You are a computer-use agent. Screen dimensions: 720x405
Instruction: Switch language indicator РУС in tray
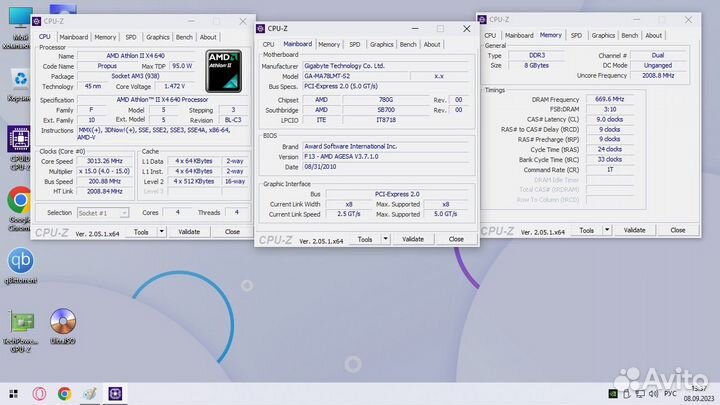point(670,394)
